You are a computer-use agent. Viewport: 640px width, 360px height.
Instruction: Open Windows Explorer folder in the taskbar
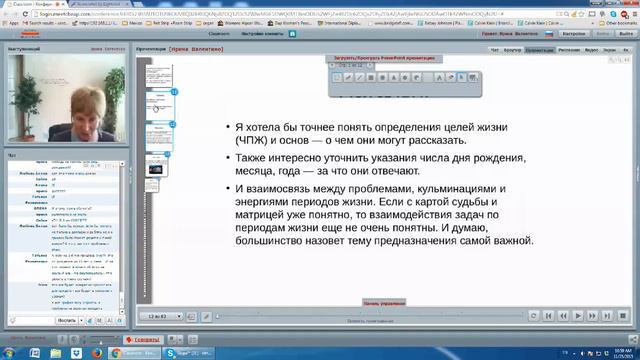click(56, 353)
